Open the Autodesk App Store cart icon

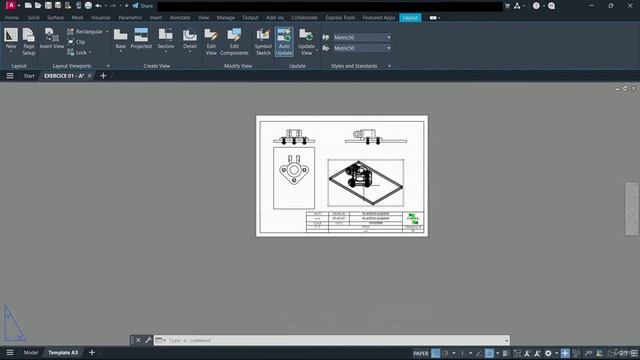tap(507, 6)
